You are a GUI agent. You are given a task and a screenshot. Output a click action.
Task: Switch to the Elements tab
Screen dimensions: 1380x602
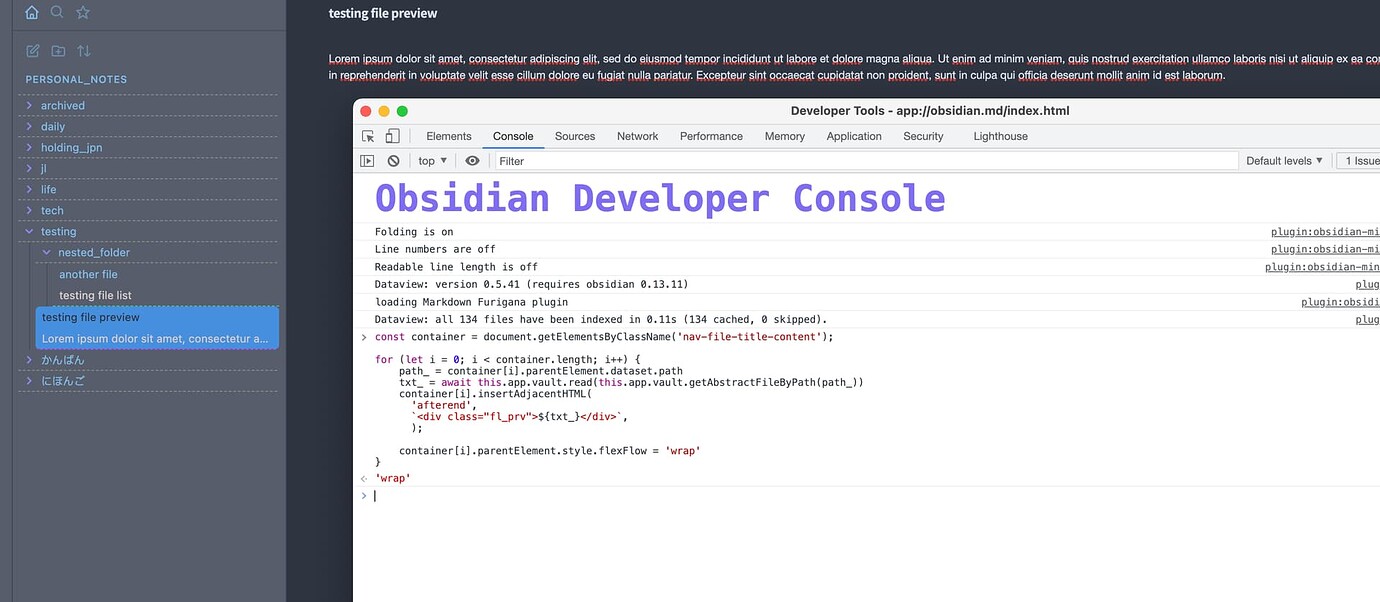(448, 136)
